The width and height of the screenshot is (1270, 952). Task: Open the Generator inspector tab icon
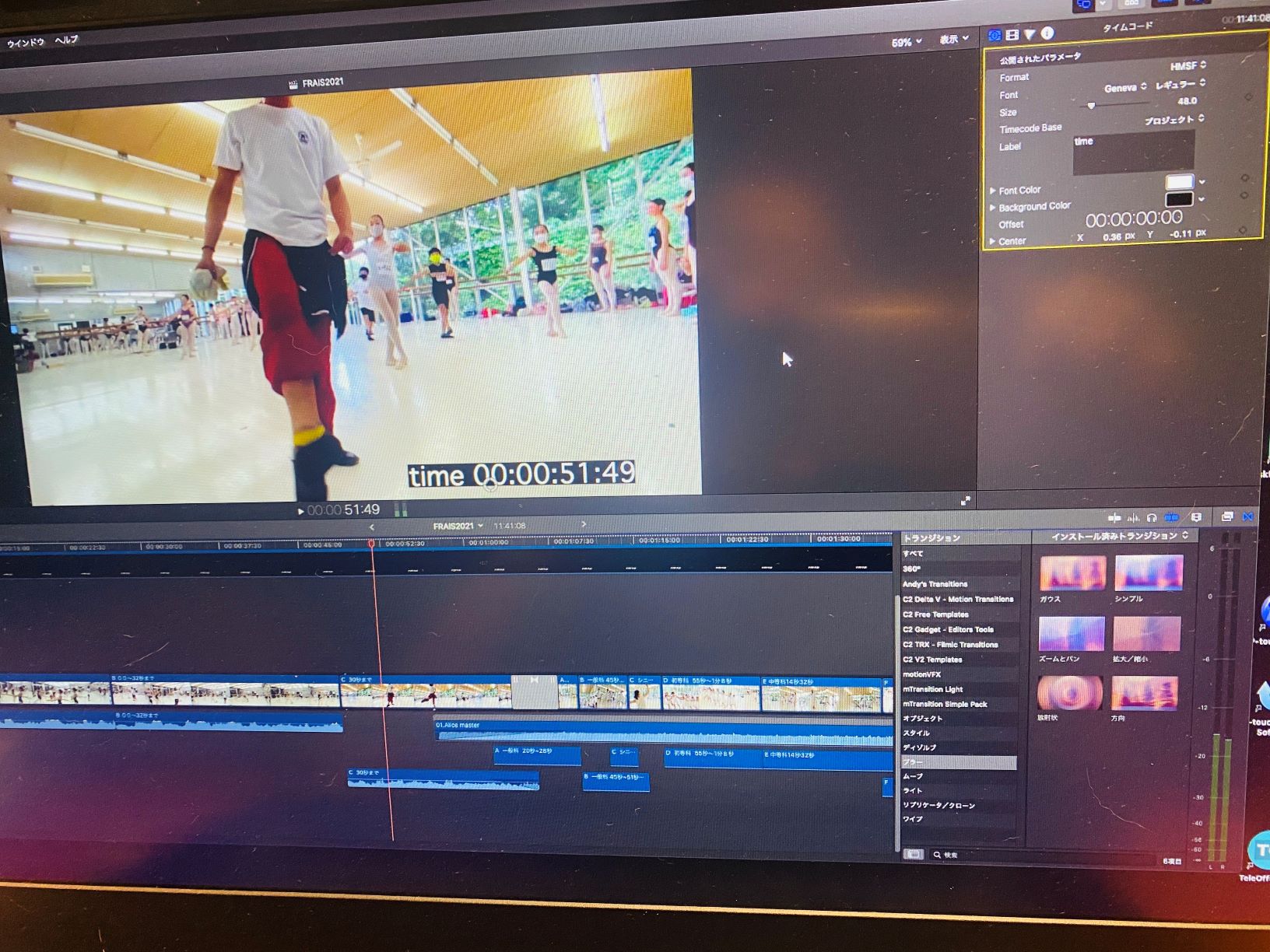[994, 35]
